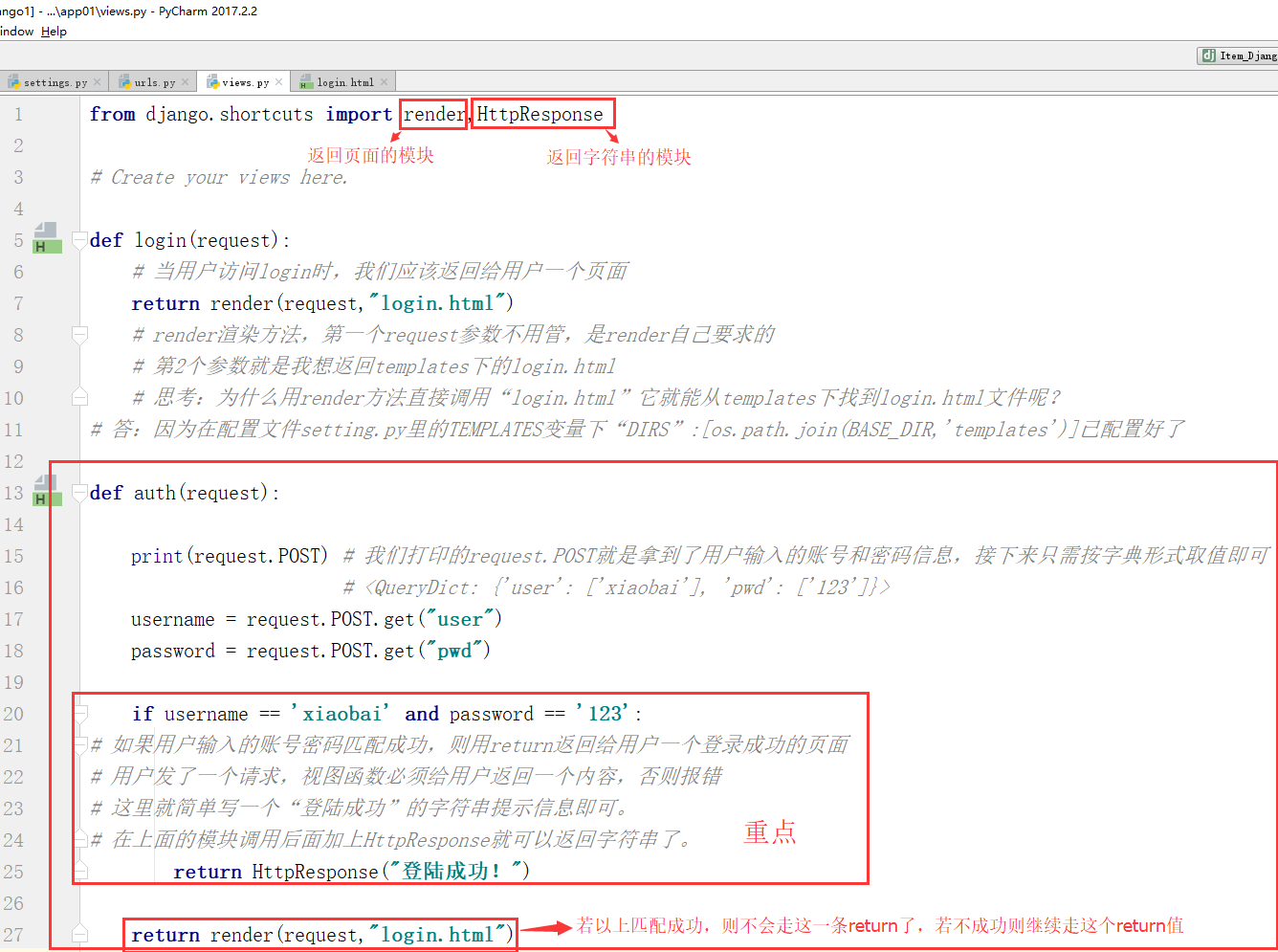Switch to the urls.py tab
The width and height of the screenshot is (1278, 952).
(x=154, y=82)
